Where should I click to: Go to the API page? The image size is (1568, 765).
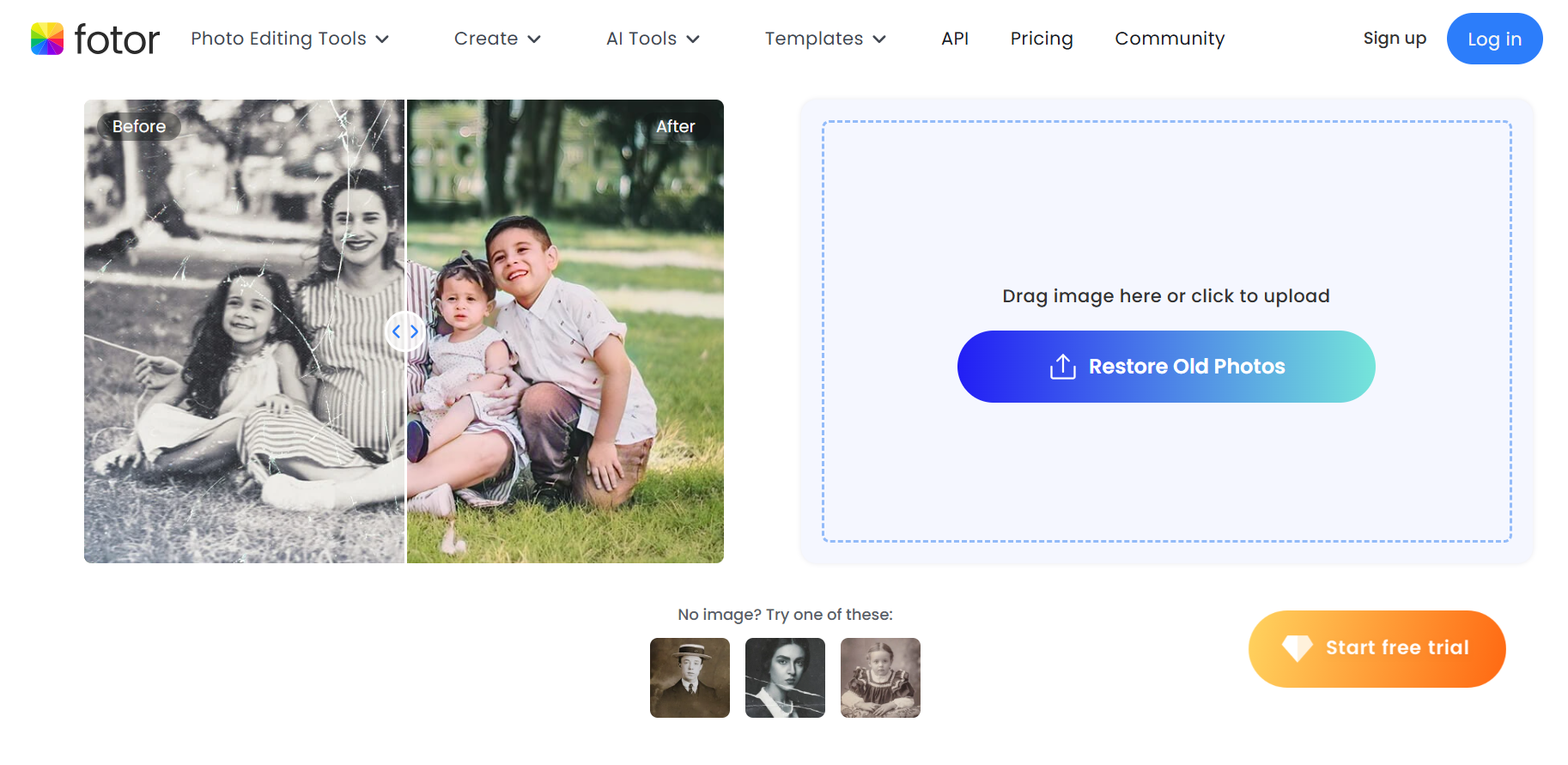[x=954, y=39]
